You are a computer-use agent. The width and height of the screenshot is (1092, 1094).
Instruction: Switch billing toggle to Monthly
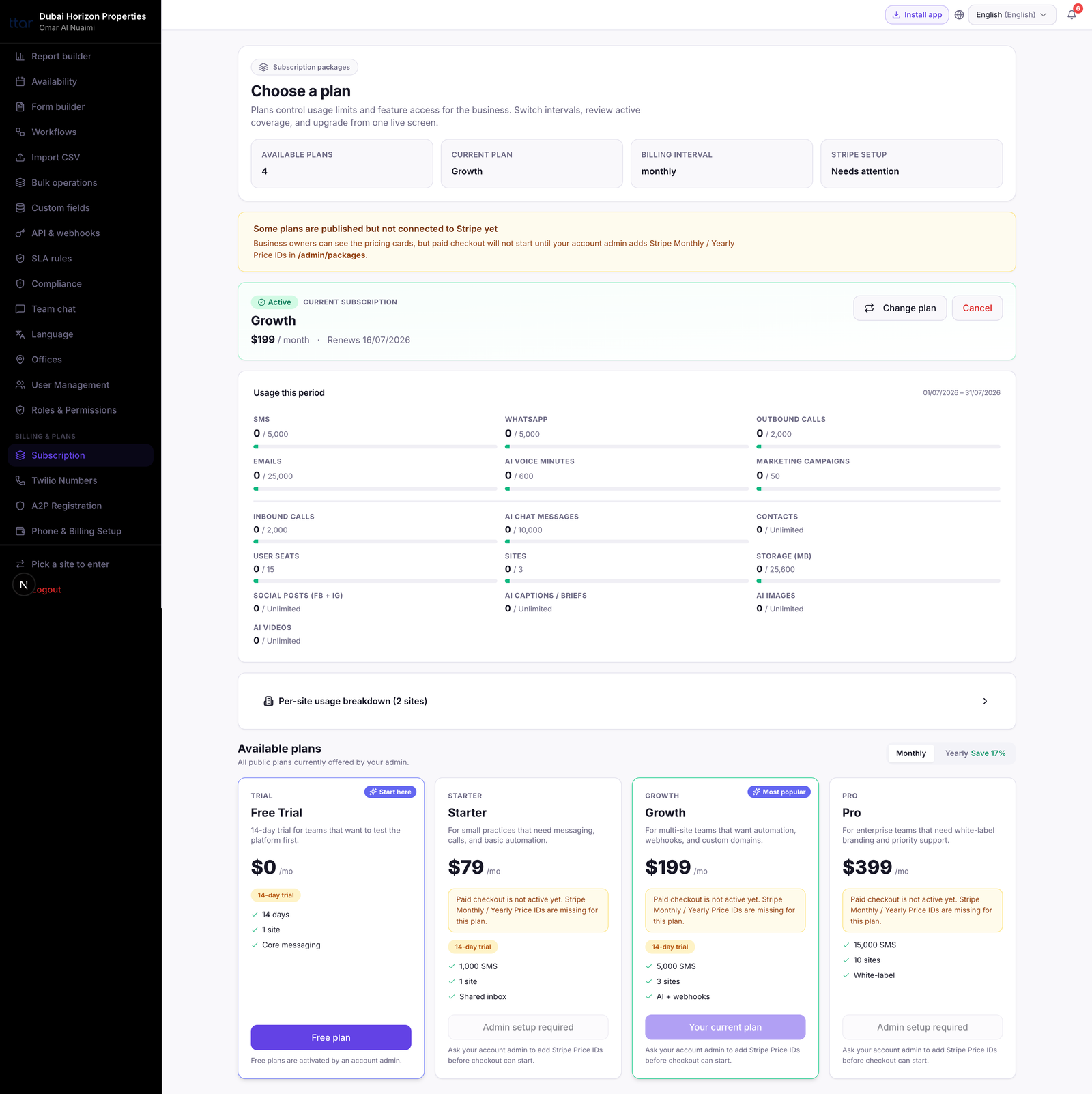(x=910, y=753)
